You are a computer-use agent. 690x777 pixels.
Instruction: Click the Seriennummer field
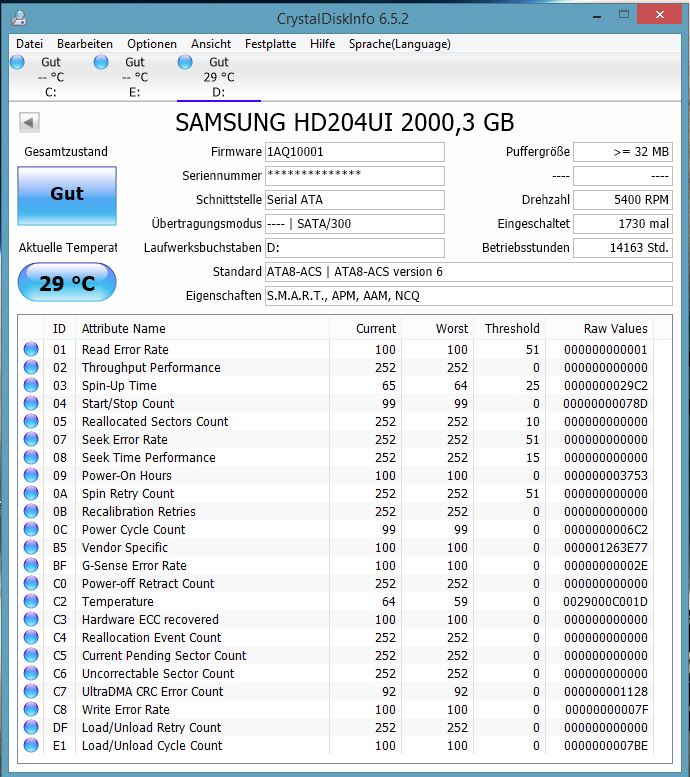pyautogui.click(x=355, y=176)
